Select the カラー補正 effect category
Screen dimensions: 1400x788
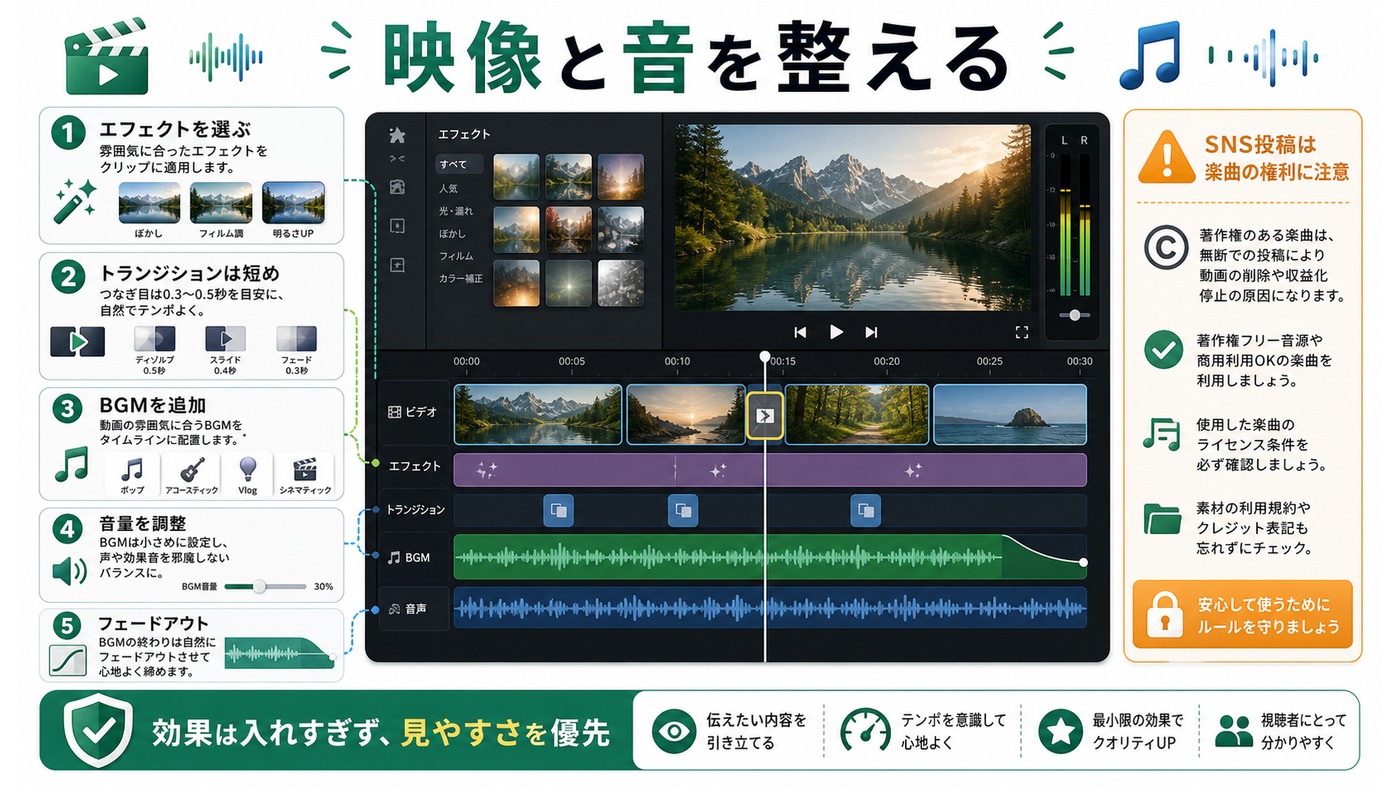[460, 278]
